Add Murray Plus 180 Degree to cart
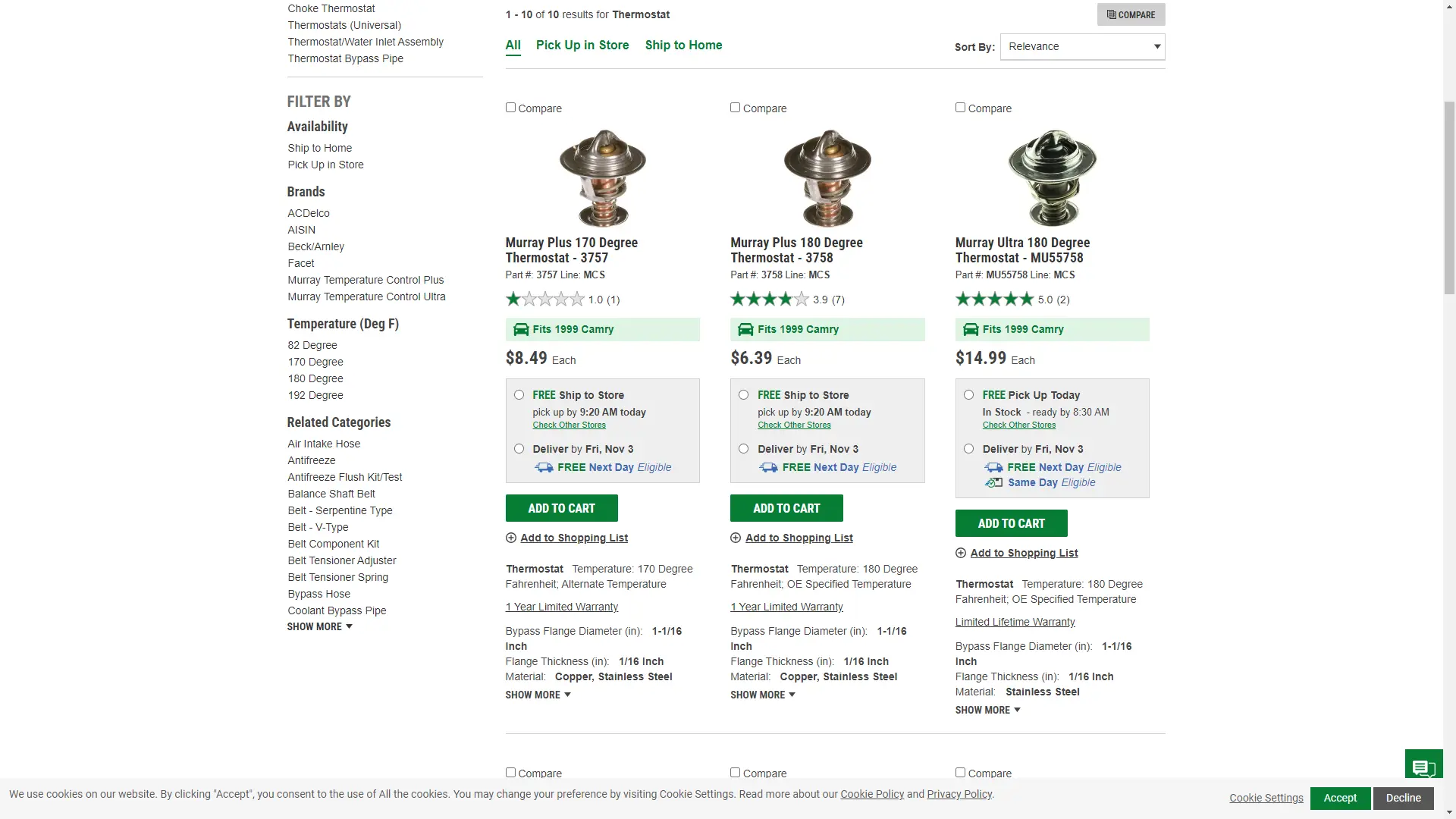Viewport: 1456px width, 819px height. tap(786, 508)
